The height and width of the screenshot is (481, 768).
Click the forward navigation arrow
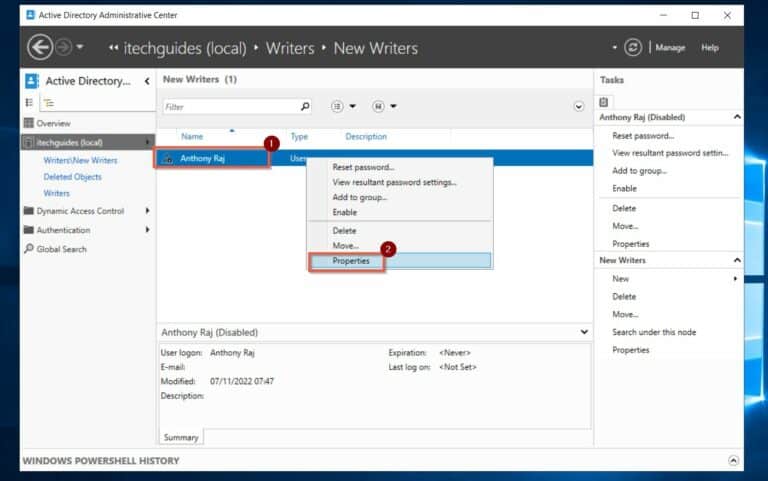point(63,48)
